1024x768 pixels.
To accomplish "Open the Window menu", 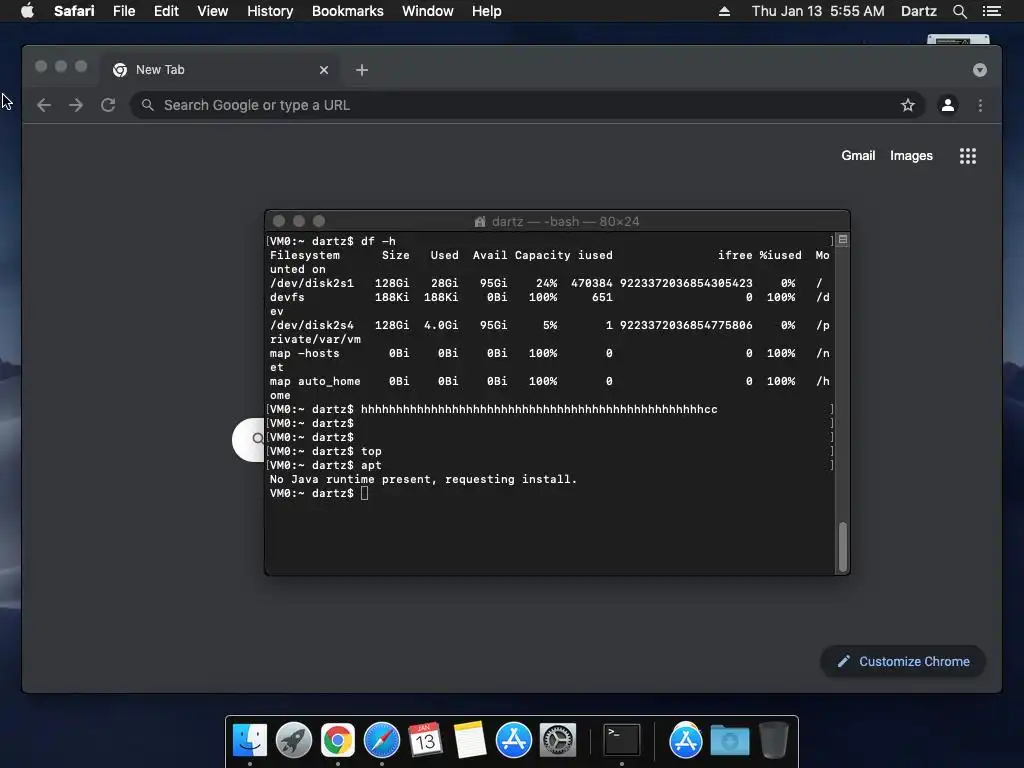I will [x=427, y=11].
